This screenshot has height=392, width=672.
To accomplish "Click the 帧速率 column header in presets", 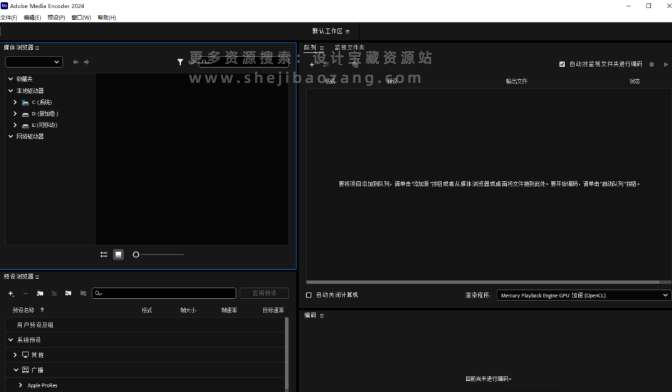I will [229, 310].
